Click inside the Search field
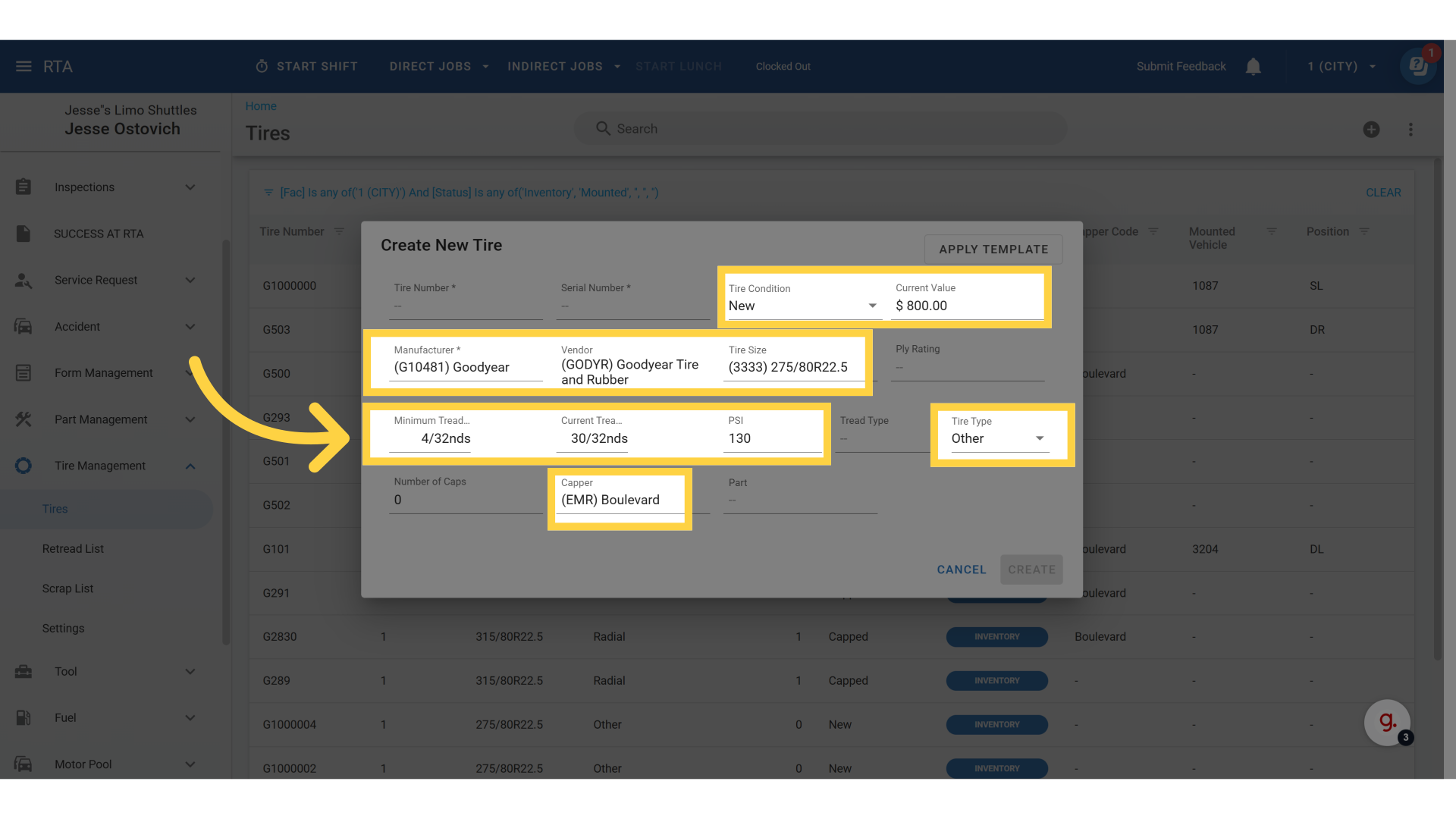The height and width of the screenshot is (819, 1456). point(819,128)
